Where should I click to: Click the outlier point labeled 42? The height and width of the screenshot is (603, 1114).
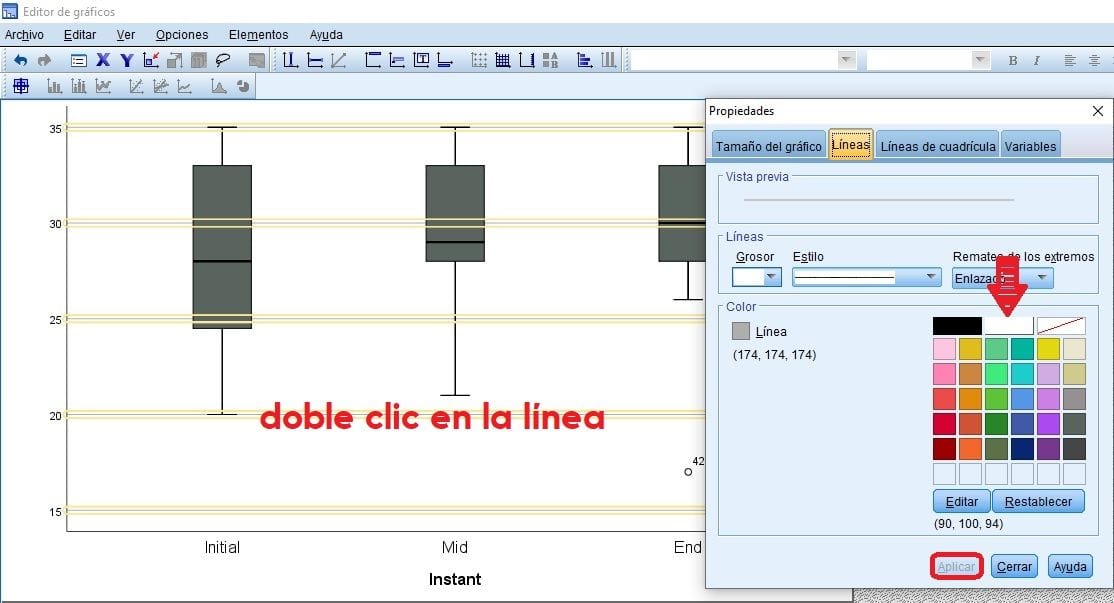click(x=688, y=471)
